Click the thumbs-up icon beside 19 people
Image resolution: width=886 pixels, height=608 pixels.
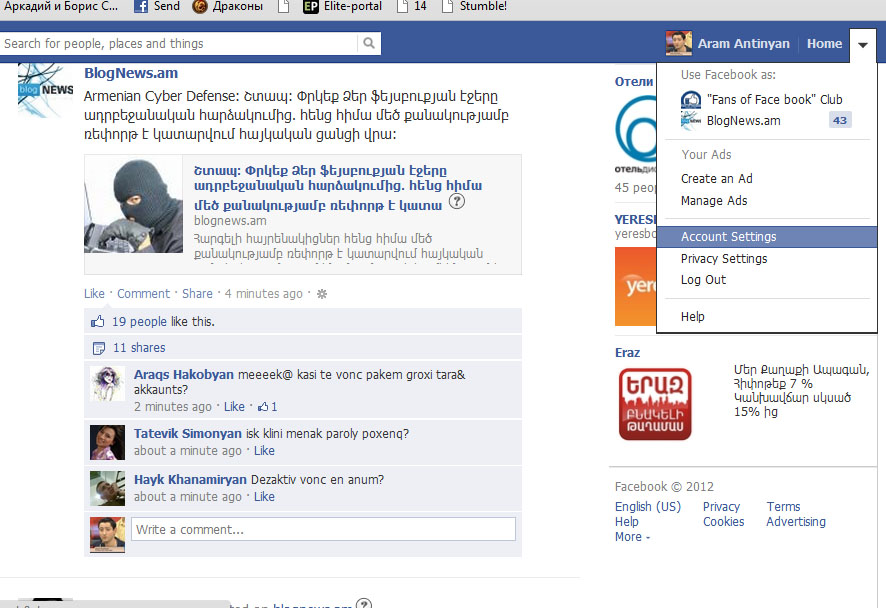(x=98, y=322)
